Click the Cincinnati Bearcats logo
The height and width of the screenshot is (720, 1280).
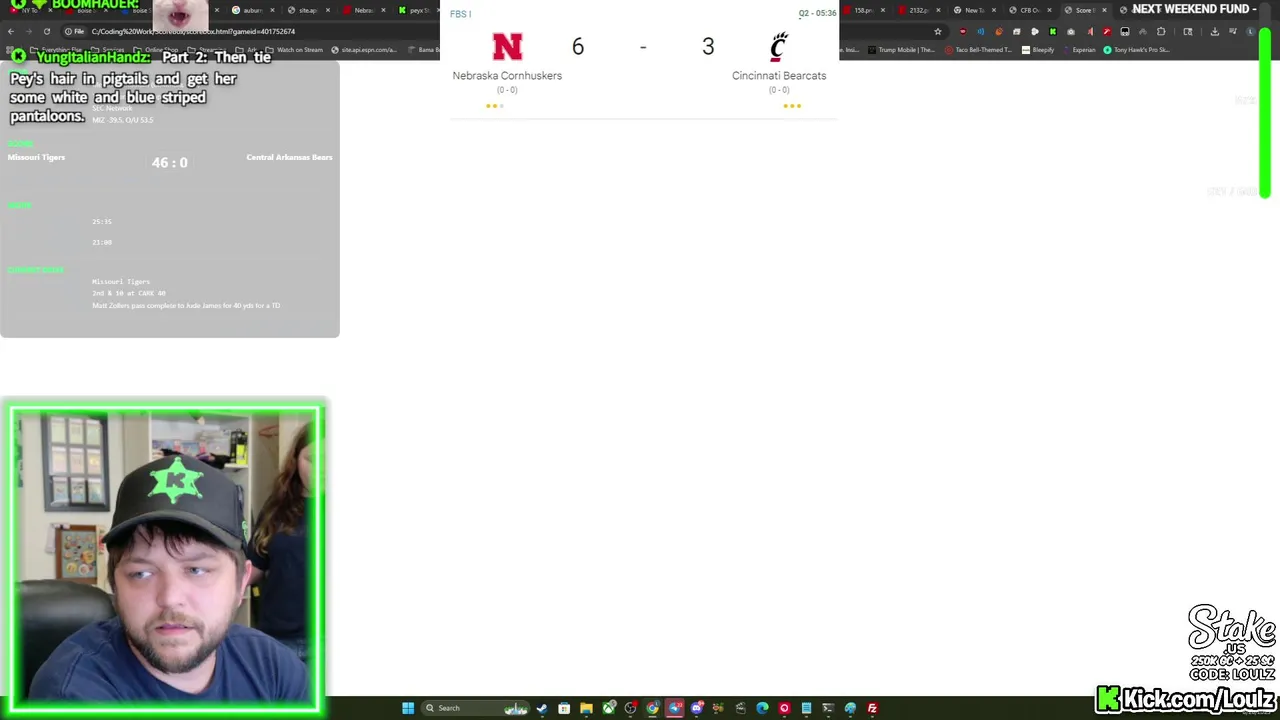pos(779,46)
